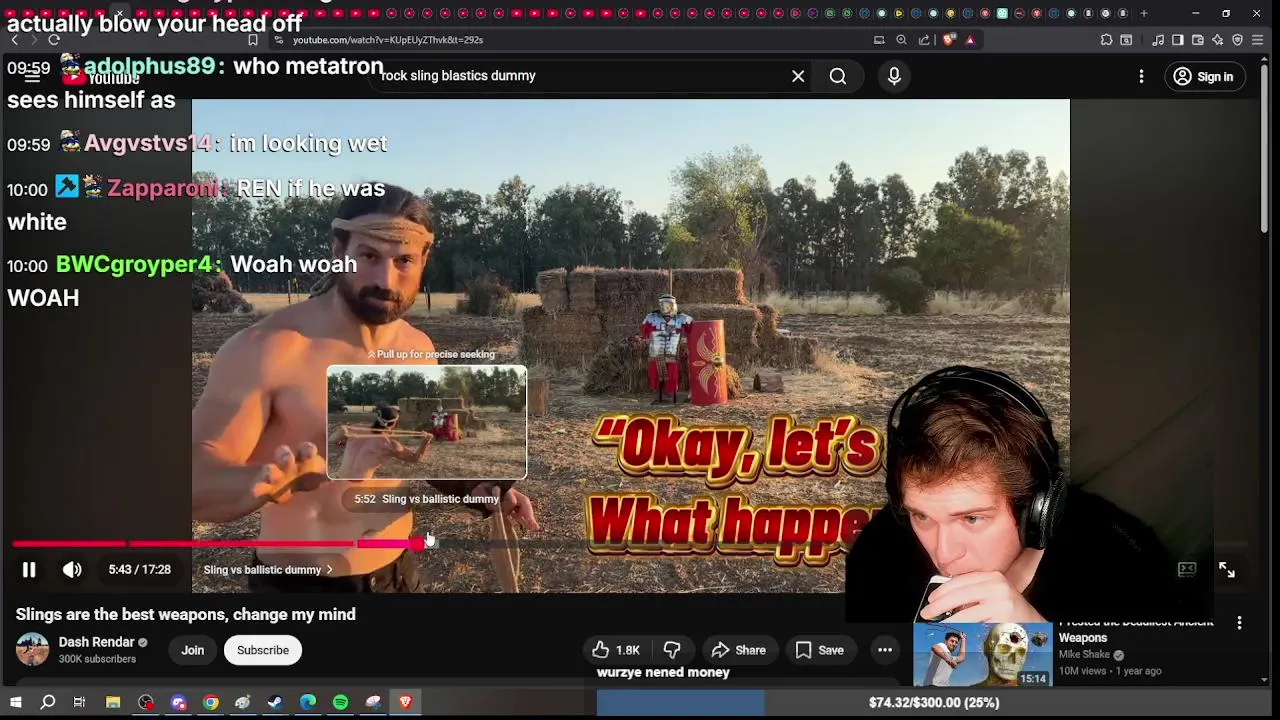Image resolution: width=1280 pixels, height=720 pixels.
Task: Toggle fullscreen mode in the video player
Action: (x=1227, y=570)
